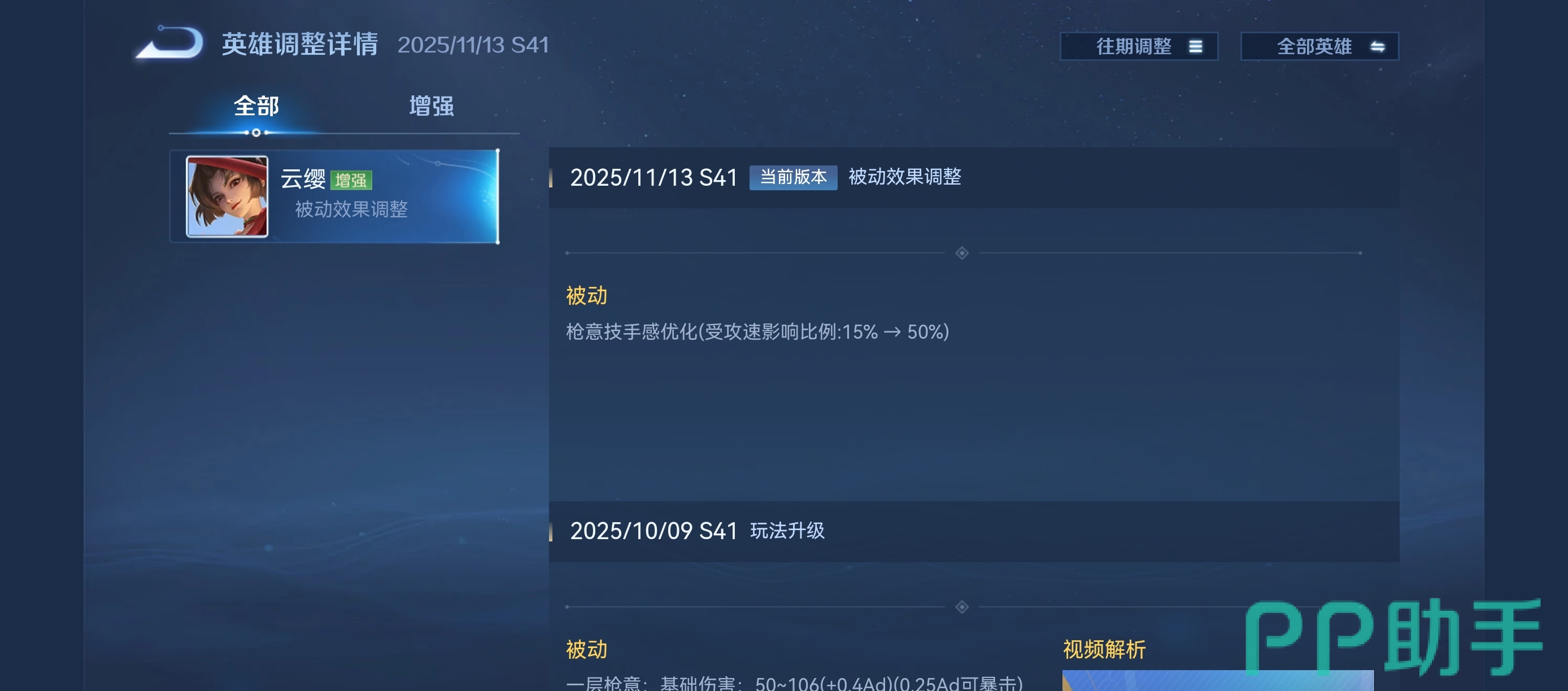Screen dimensions: 1568x691
Task: Open the 往期调整 list icon
Action: point(1195,47)
